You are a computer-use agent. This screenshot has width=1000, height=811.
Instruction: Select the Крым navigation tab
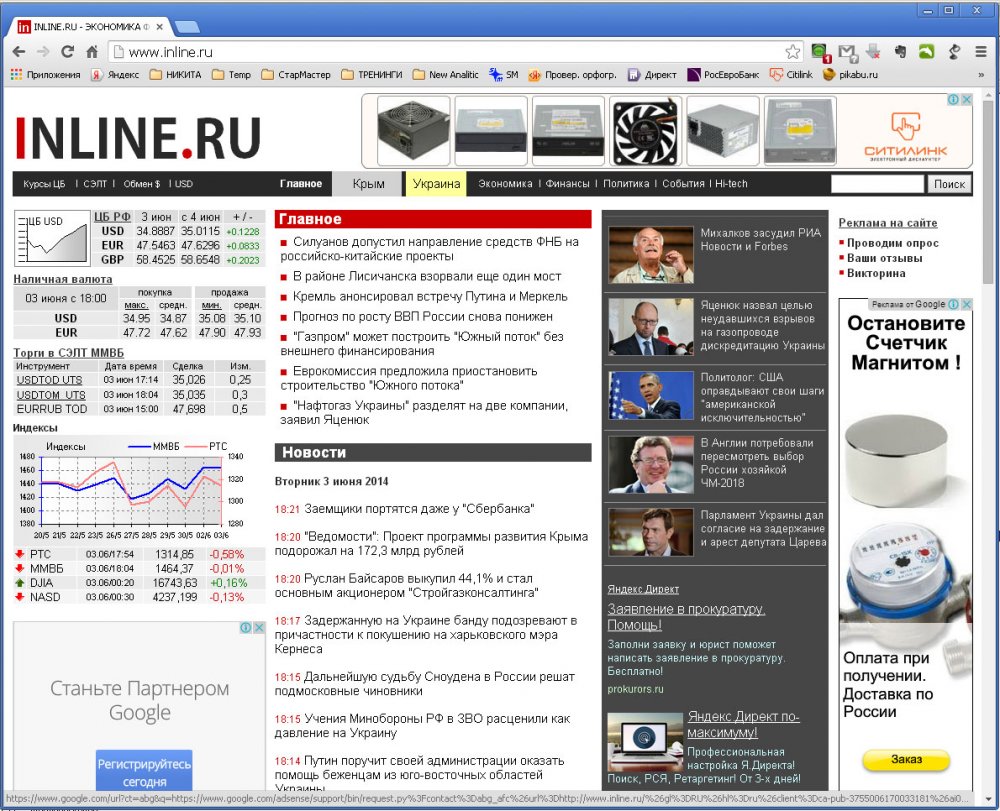pos(369,184)
